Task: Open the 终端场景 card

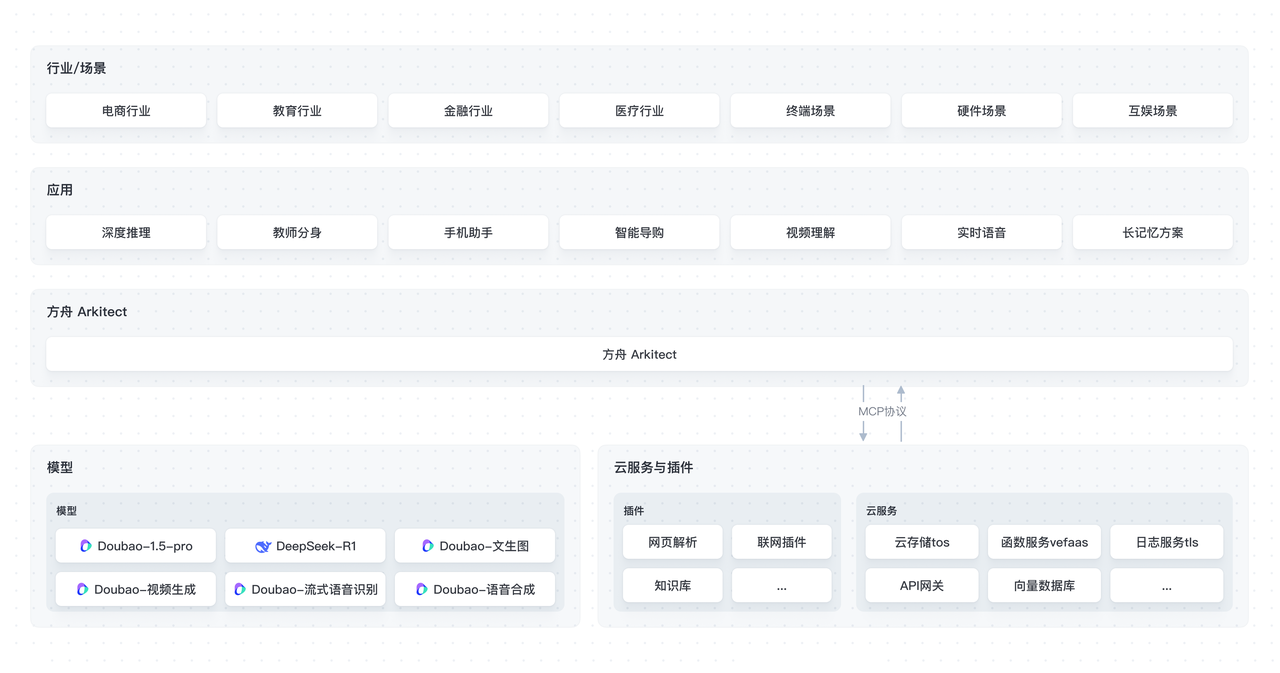Action: click(x=810, y=111)
